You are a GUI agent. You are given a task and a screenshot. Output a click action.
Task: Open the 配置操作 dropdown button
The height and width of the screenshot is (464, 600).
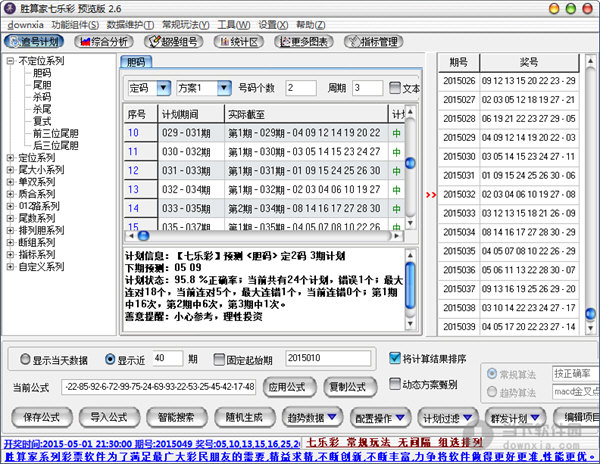380,417
